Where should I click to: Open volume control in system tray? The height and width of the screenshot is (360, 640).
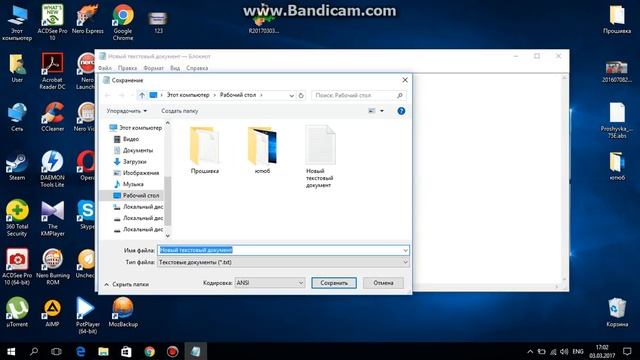(x=564, y=351)
